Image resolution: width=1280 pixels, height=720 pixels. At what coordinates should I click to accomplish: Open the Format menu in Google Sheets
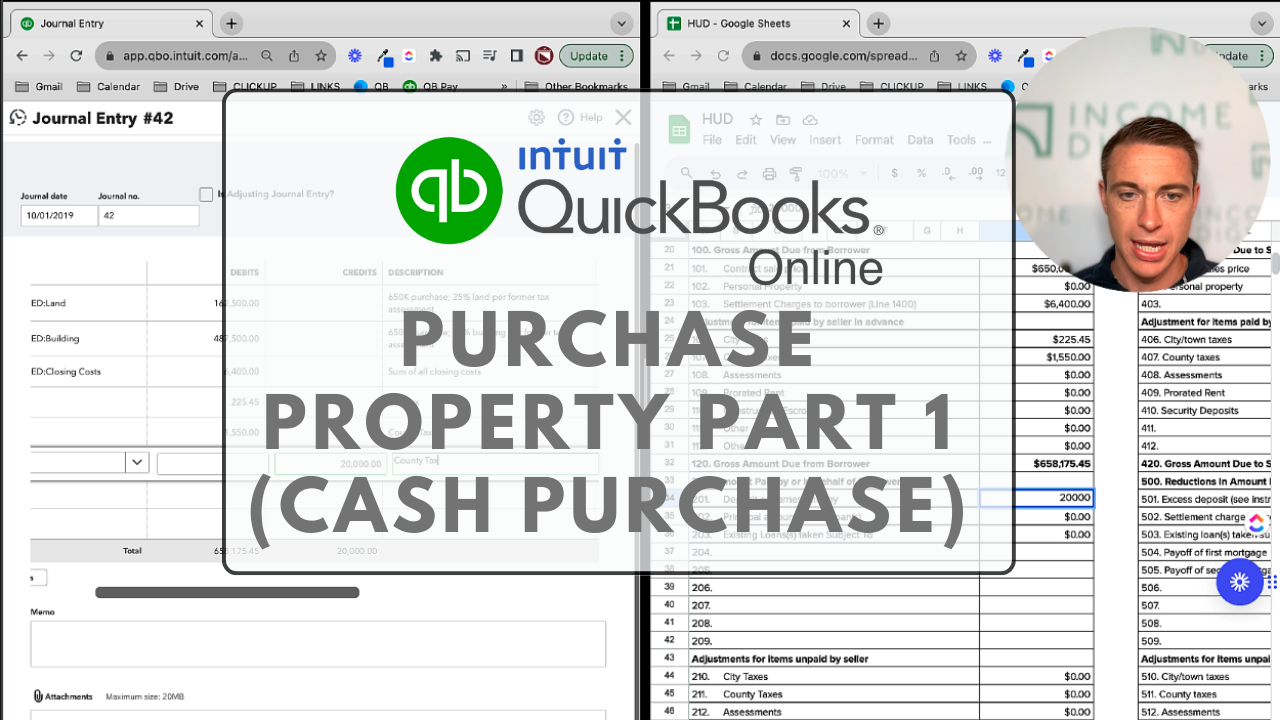tap(874, 140)
